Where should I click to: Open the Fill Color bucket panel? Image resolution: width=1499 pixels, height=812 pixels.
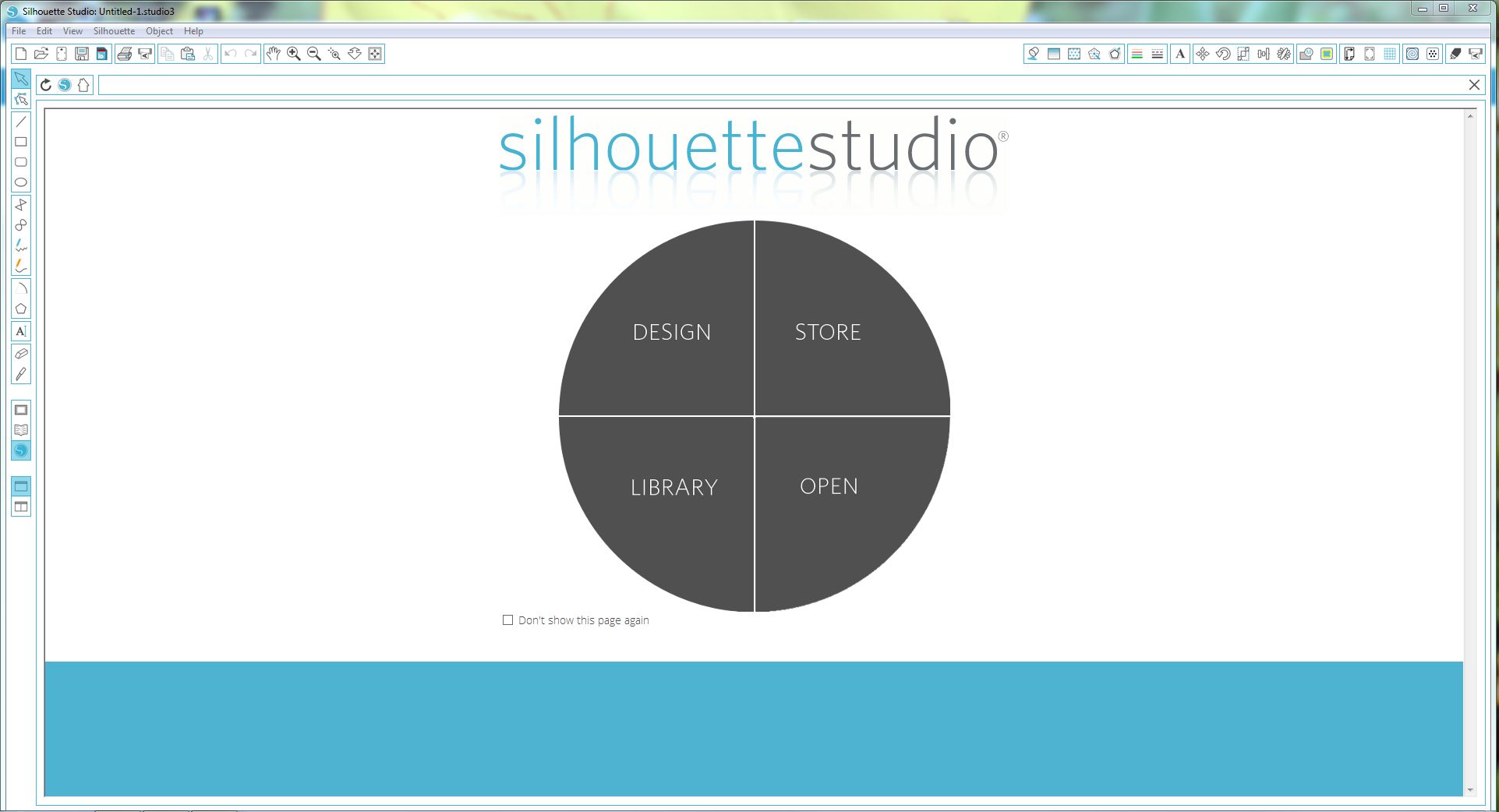click(x=1033, y=54)
